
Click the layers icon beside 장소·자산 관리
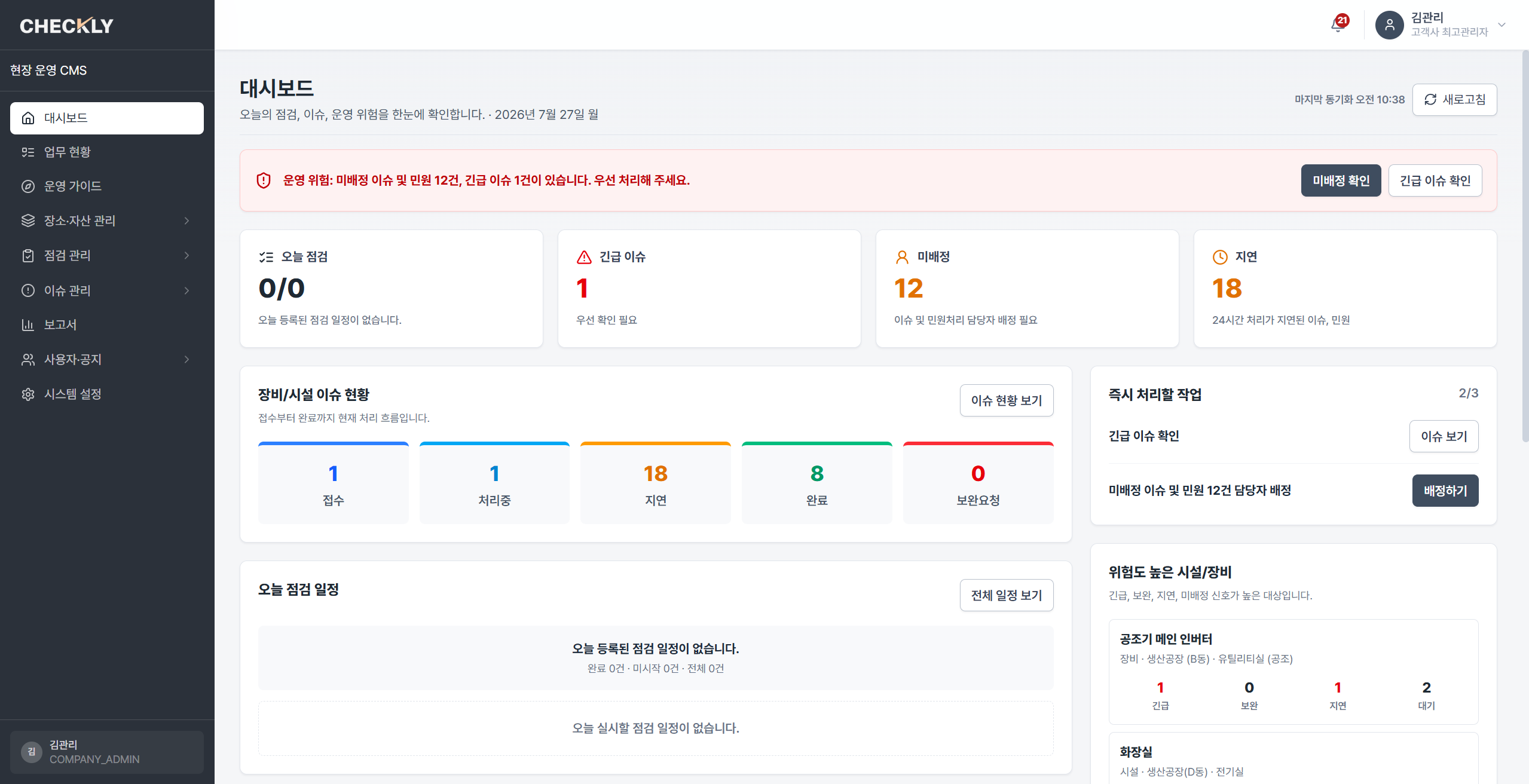[x=28, y=221]
